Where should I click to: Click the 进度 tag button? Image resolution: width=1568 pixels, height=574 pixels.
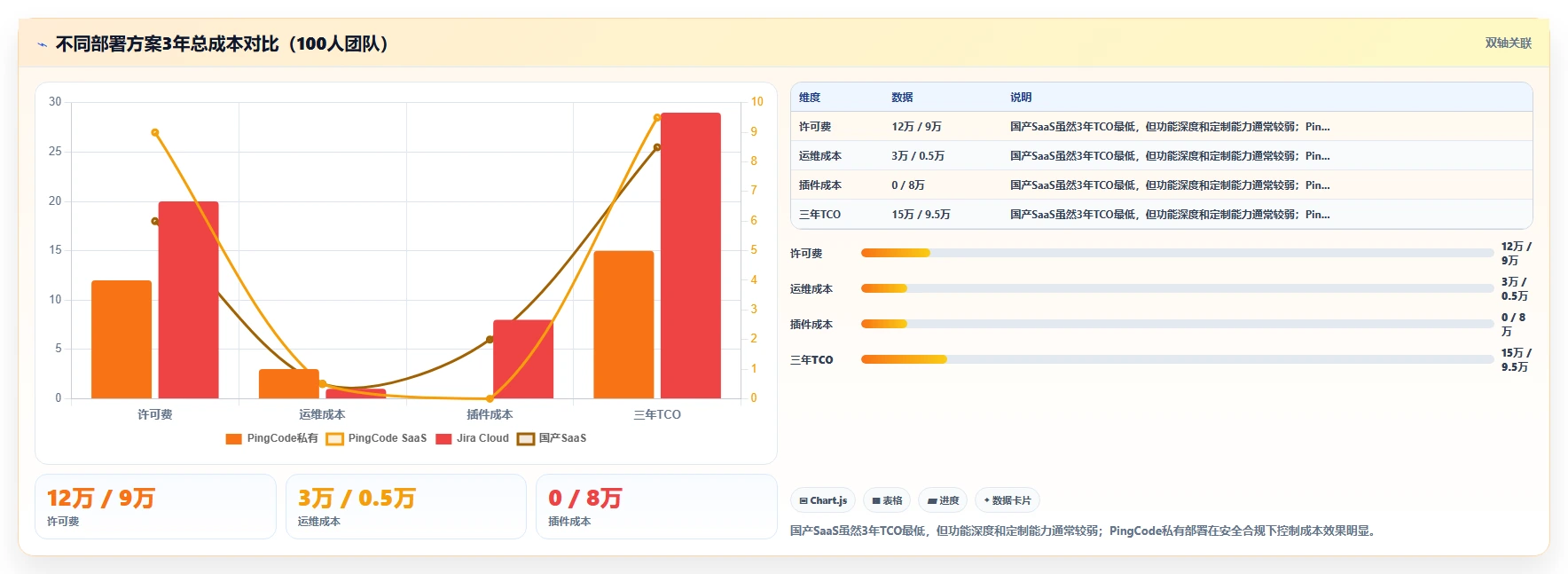coord(943,500)
